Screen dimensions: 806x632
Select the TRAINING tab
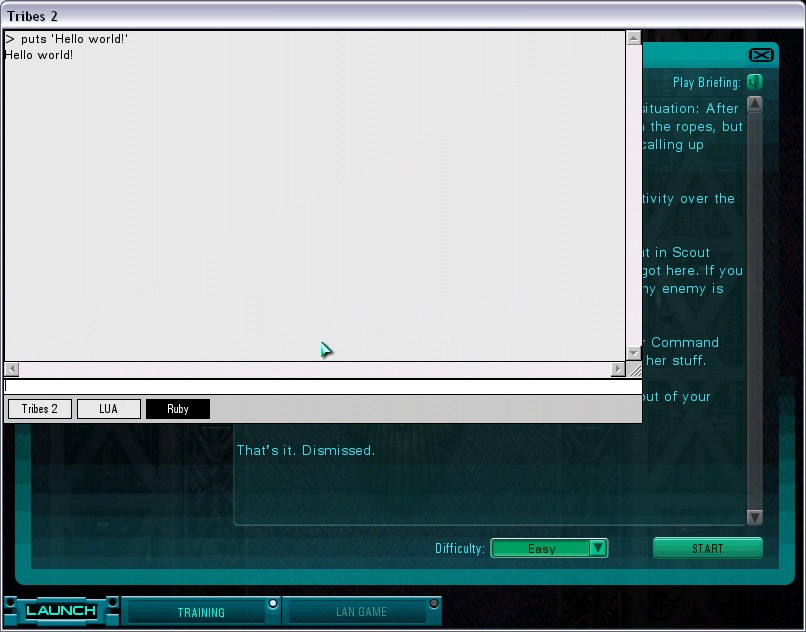[x=201, y=612]
